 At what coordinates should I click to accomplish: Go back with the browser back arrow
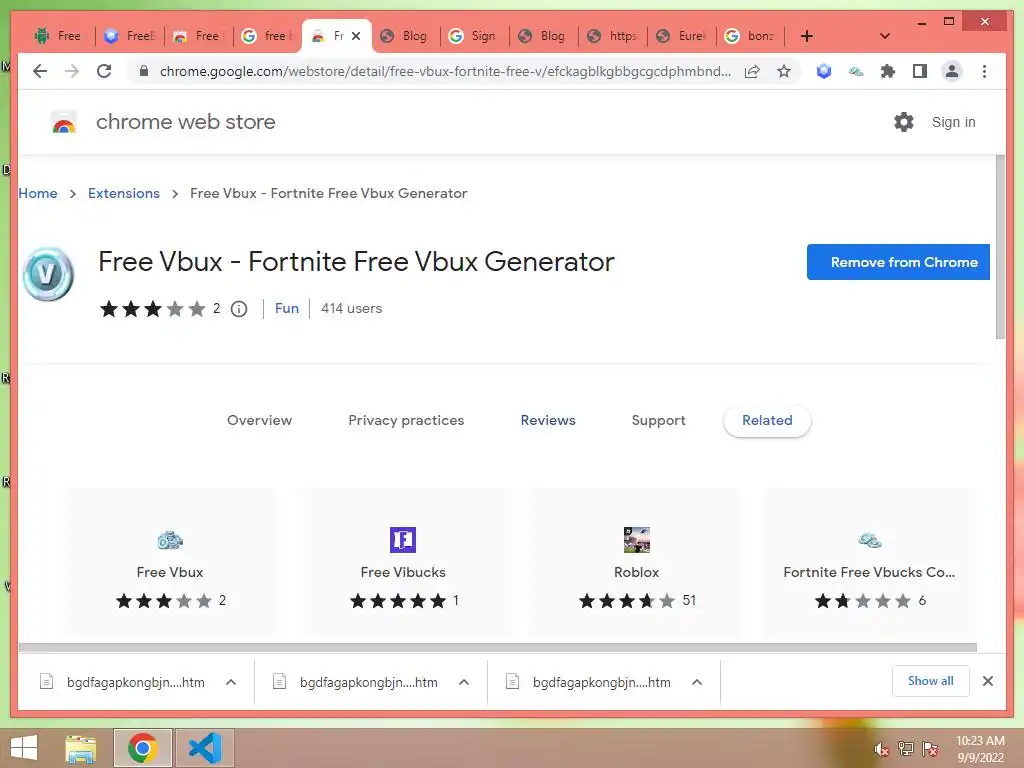click(40, 71)
